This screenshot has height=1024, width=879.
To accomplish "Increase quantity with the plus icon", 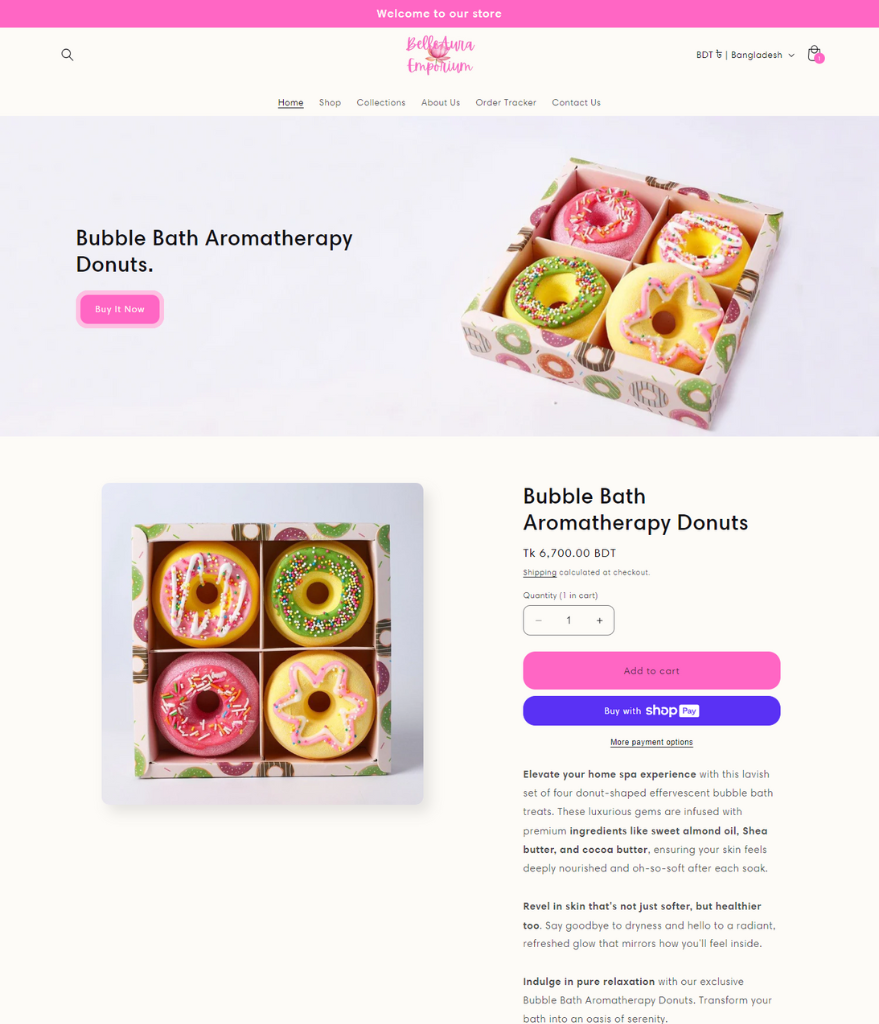I will pyautogui.click(x=599, y=620).
